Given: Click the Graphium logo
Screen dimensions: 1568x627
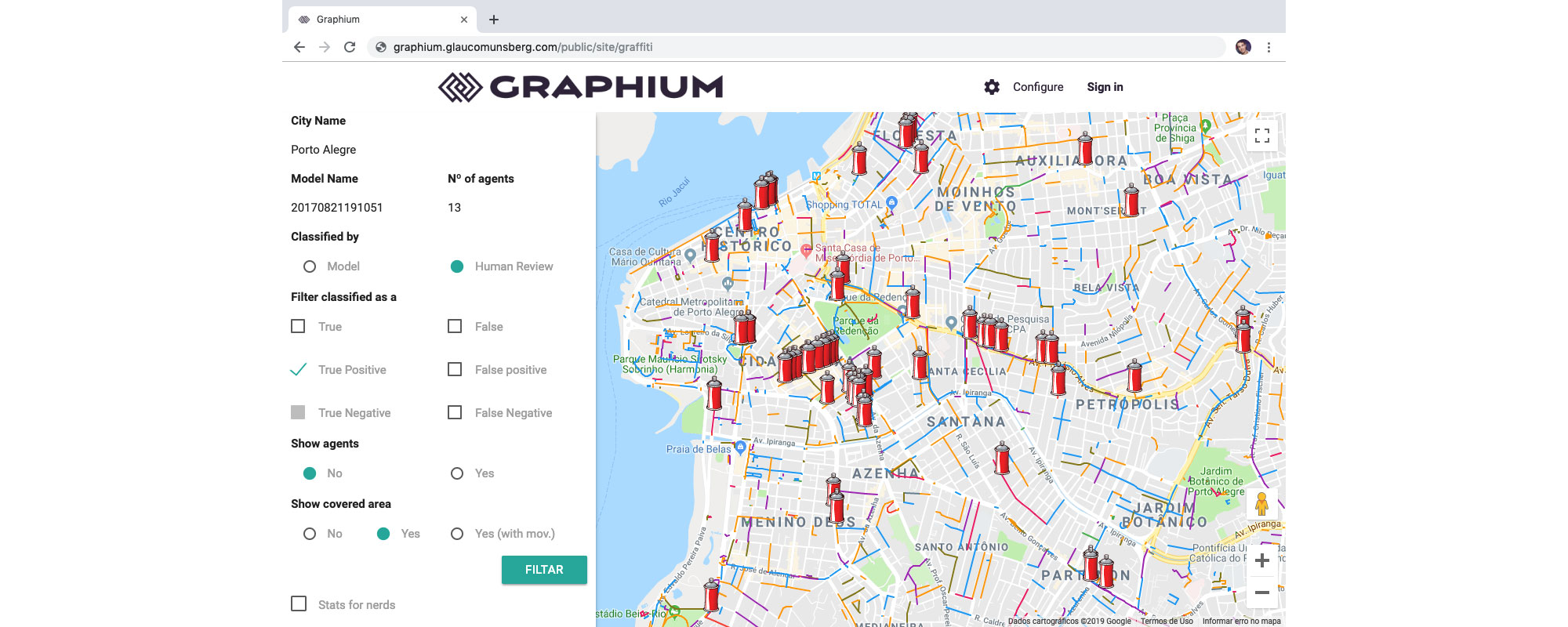Looking at the screenshot, I should coord(581,87).
